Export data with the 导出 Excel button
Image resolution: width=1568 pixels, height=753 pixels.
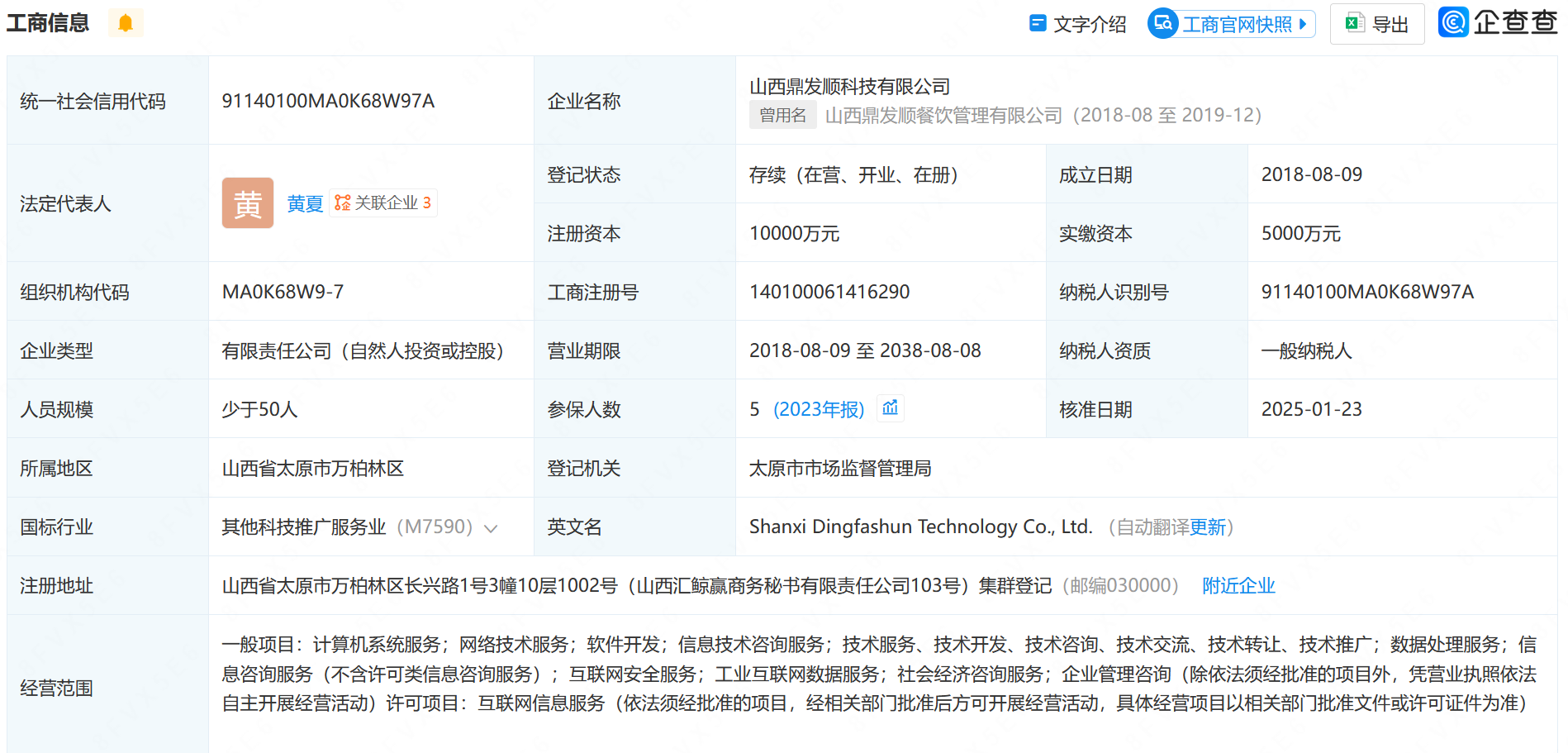[x=1377, y=24]
